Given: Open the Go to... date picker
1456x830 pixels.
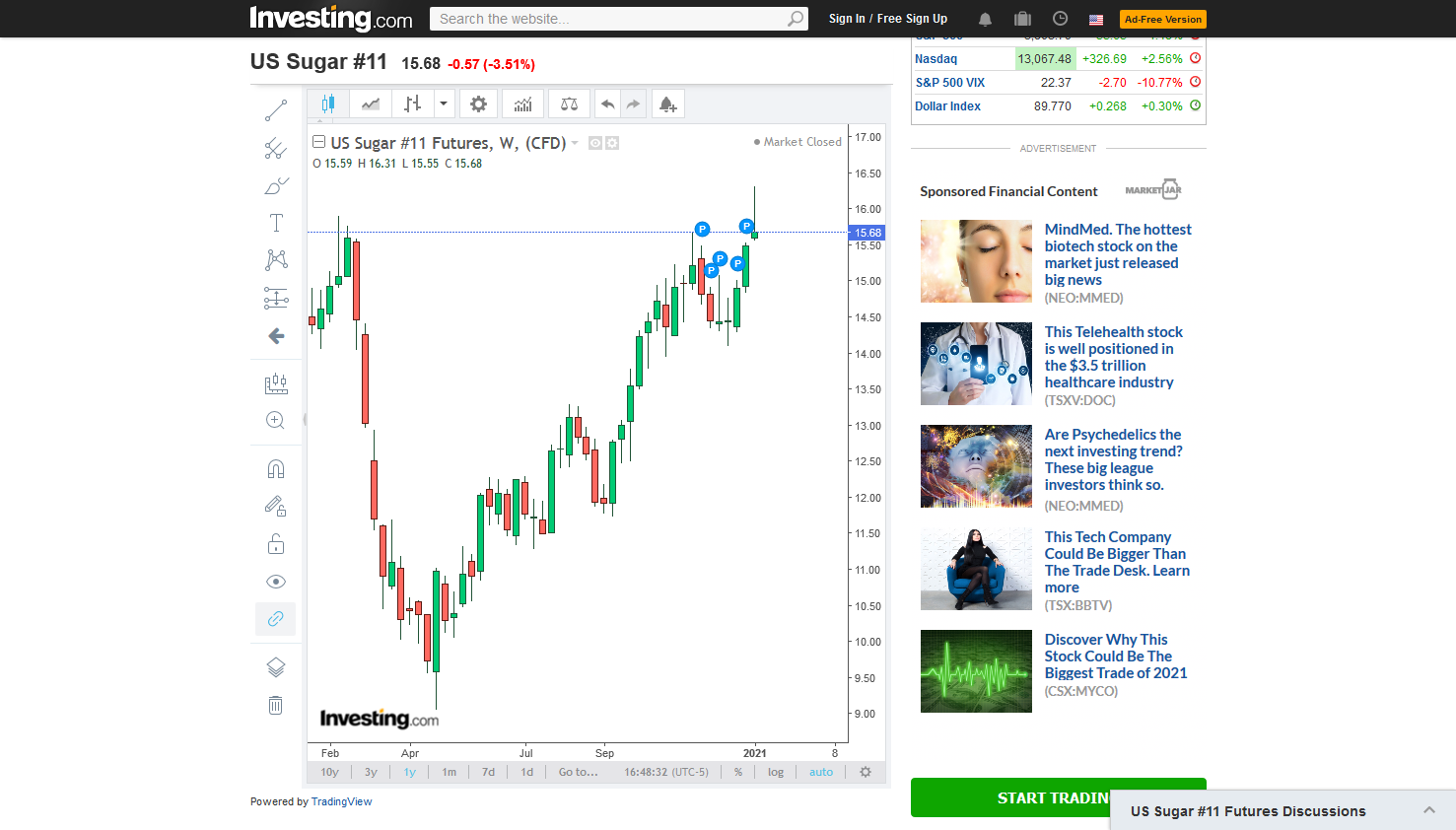Looking at the screenshot, I should point(578,772).
